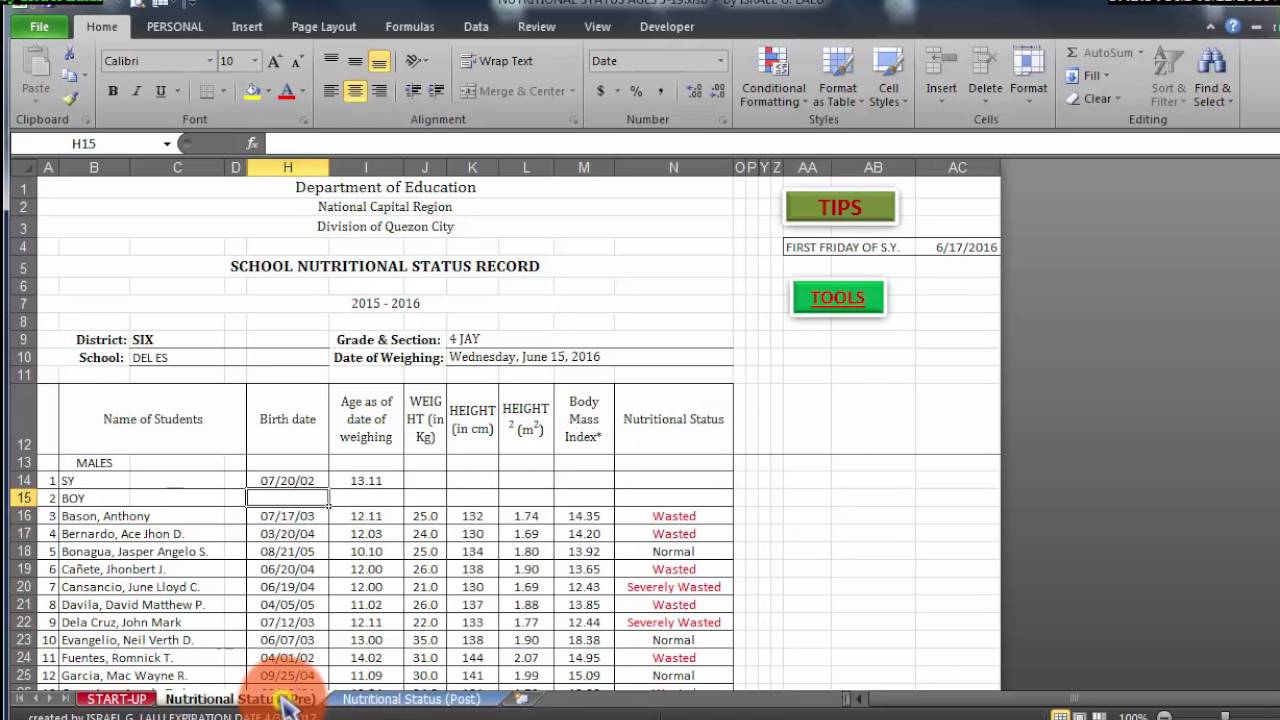Select the cell with birth date 07/20/02
This screenshot has width=1280, height=720.
pyautogui.click(x=287, y=481)
